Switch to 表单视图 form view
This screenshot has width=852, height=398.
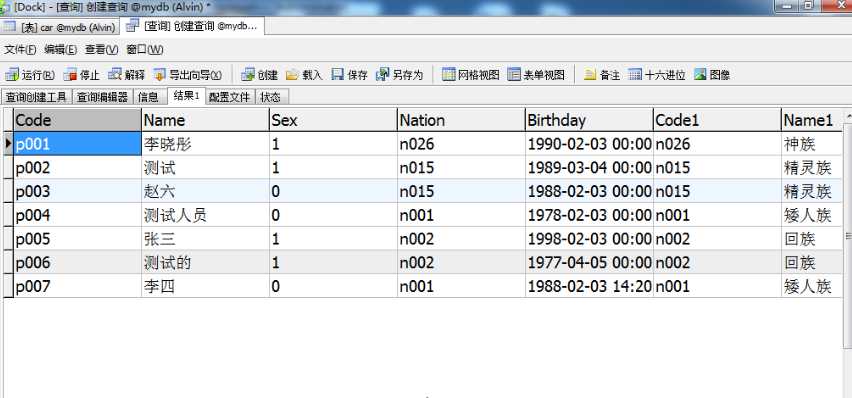(536, 75)
